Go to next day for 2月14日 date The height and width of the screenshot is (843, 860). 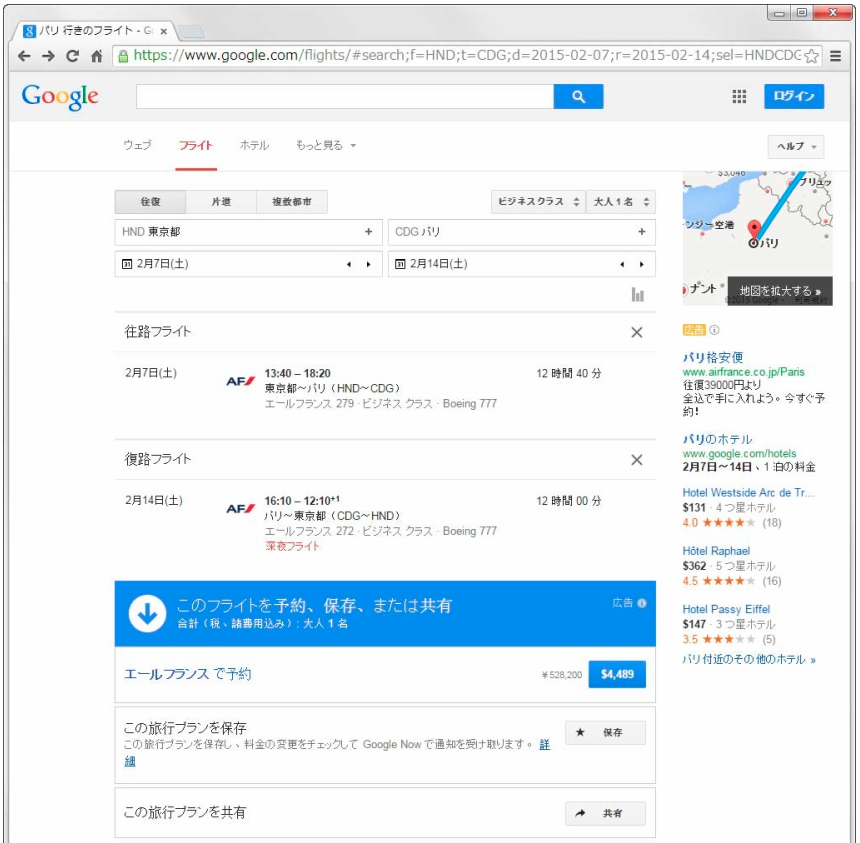coord(642,264)
